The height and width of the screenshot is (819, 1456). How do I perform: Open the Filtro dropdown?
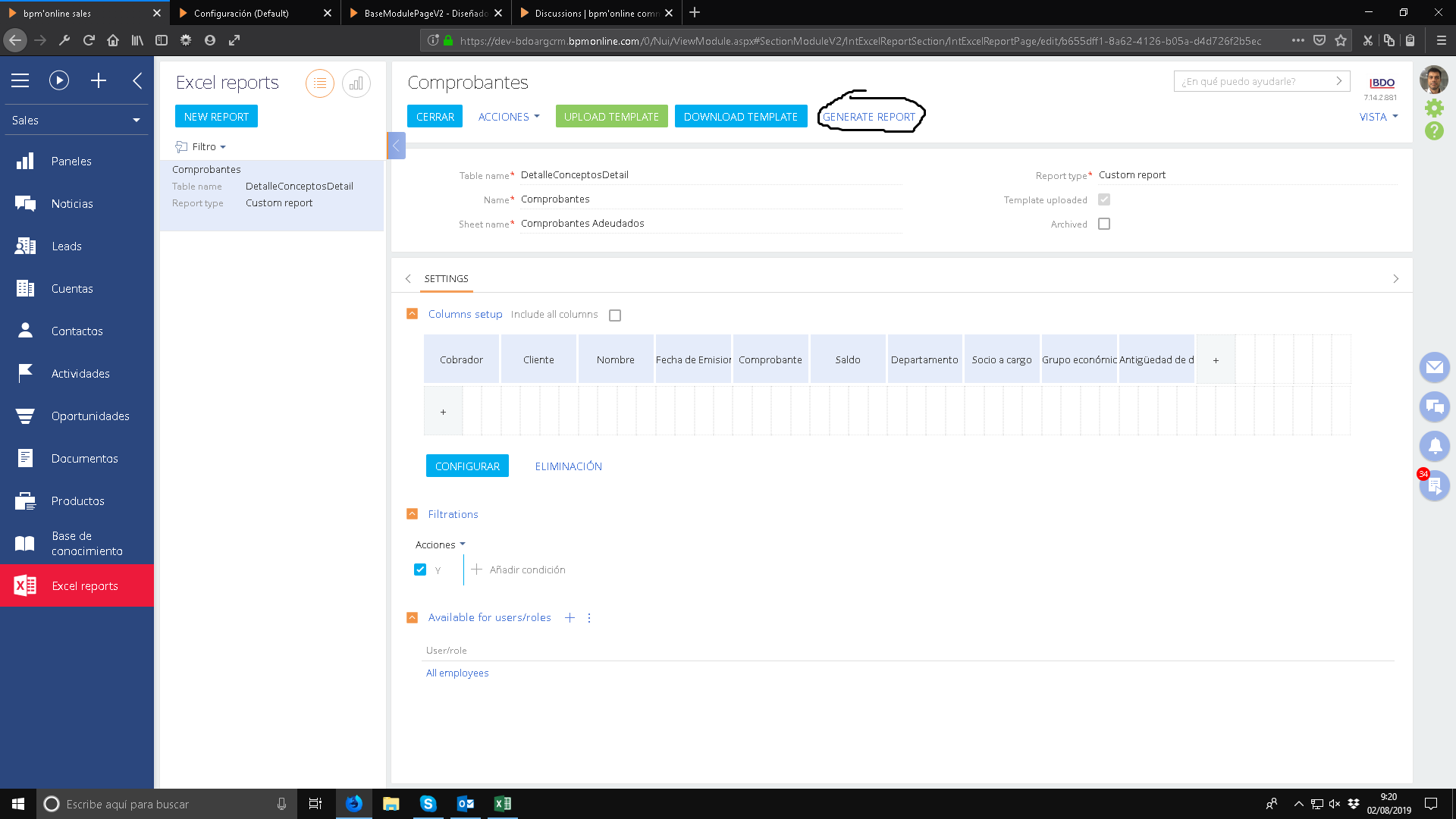202,147
